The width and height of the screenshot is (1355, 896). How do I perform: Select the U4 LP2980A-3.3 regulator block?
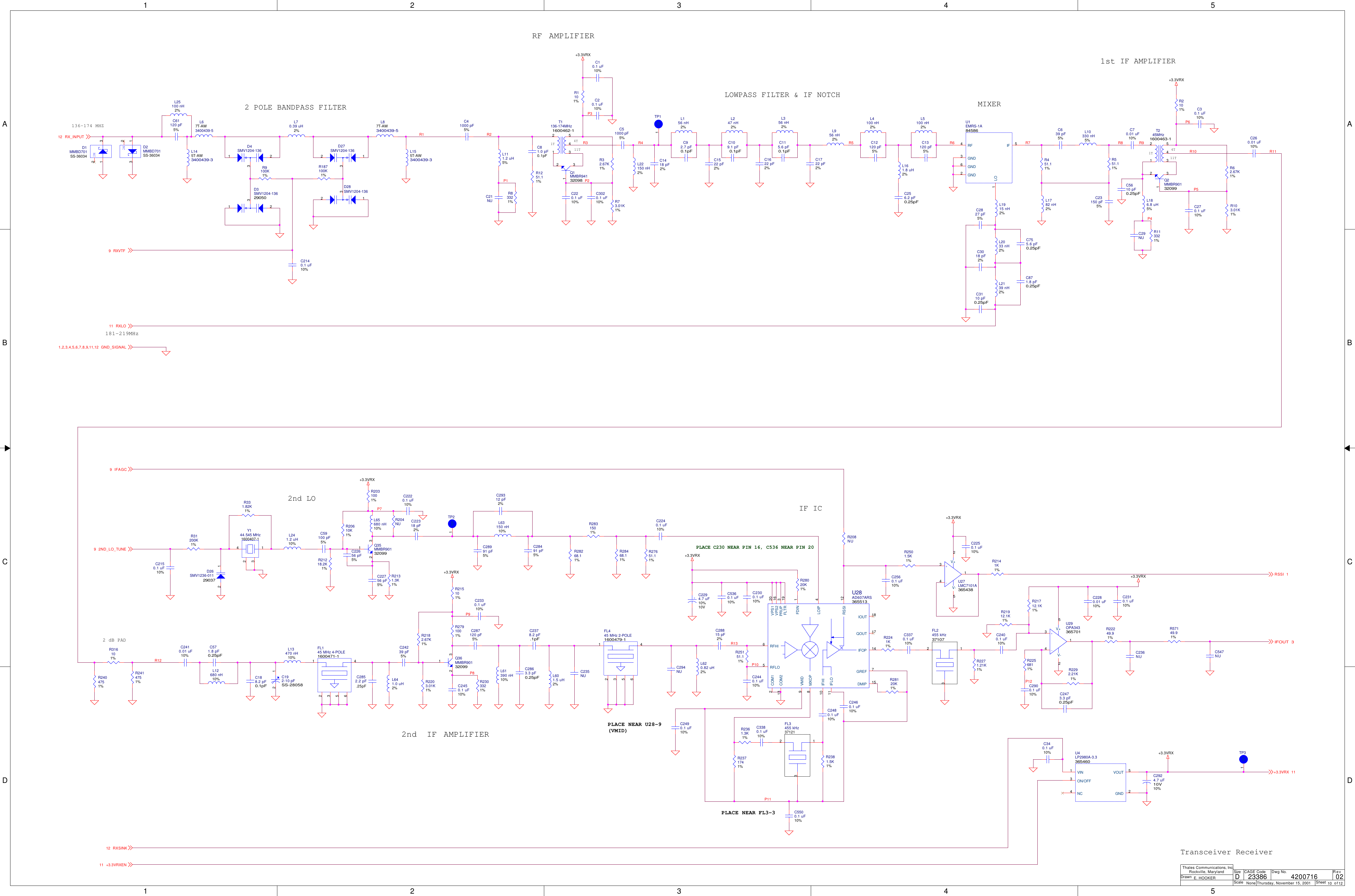pyautogui.click(x=1101, y=782)
